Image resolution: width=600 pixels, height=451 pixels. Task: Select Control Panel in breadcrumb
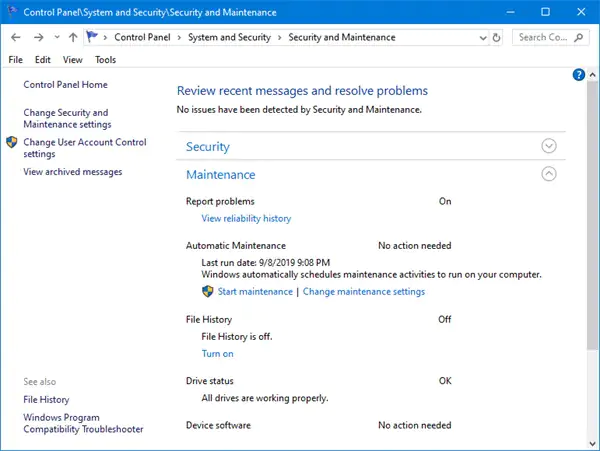coord(142,37)
